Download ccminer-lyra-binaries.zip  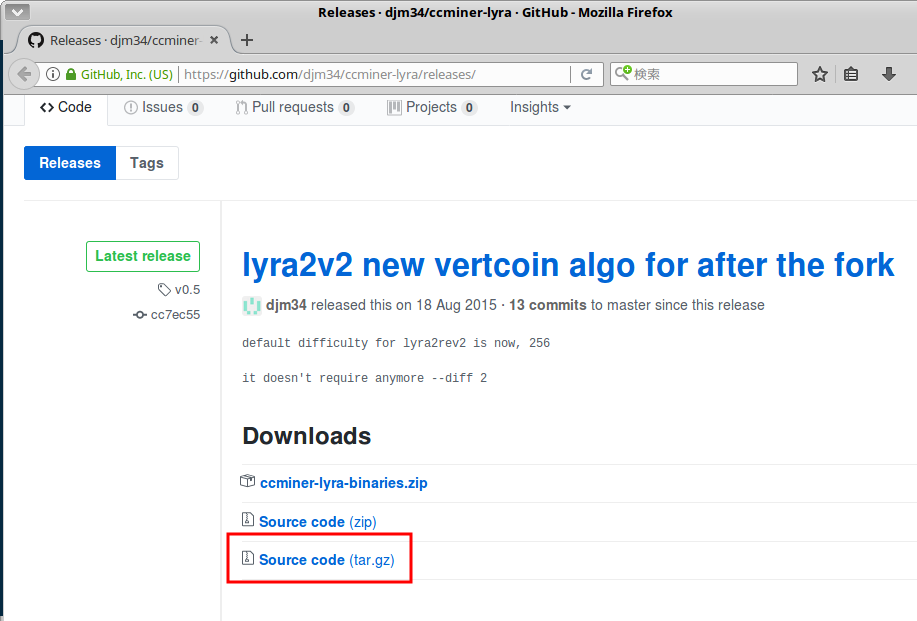343,483
